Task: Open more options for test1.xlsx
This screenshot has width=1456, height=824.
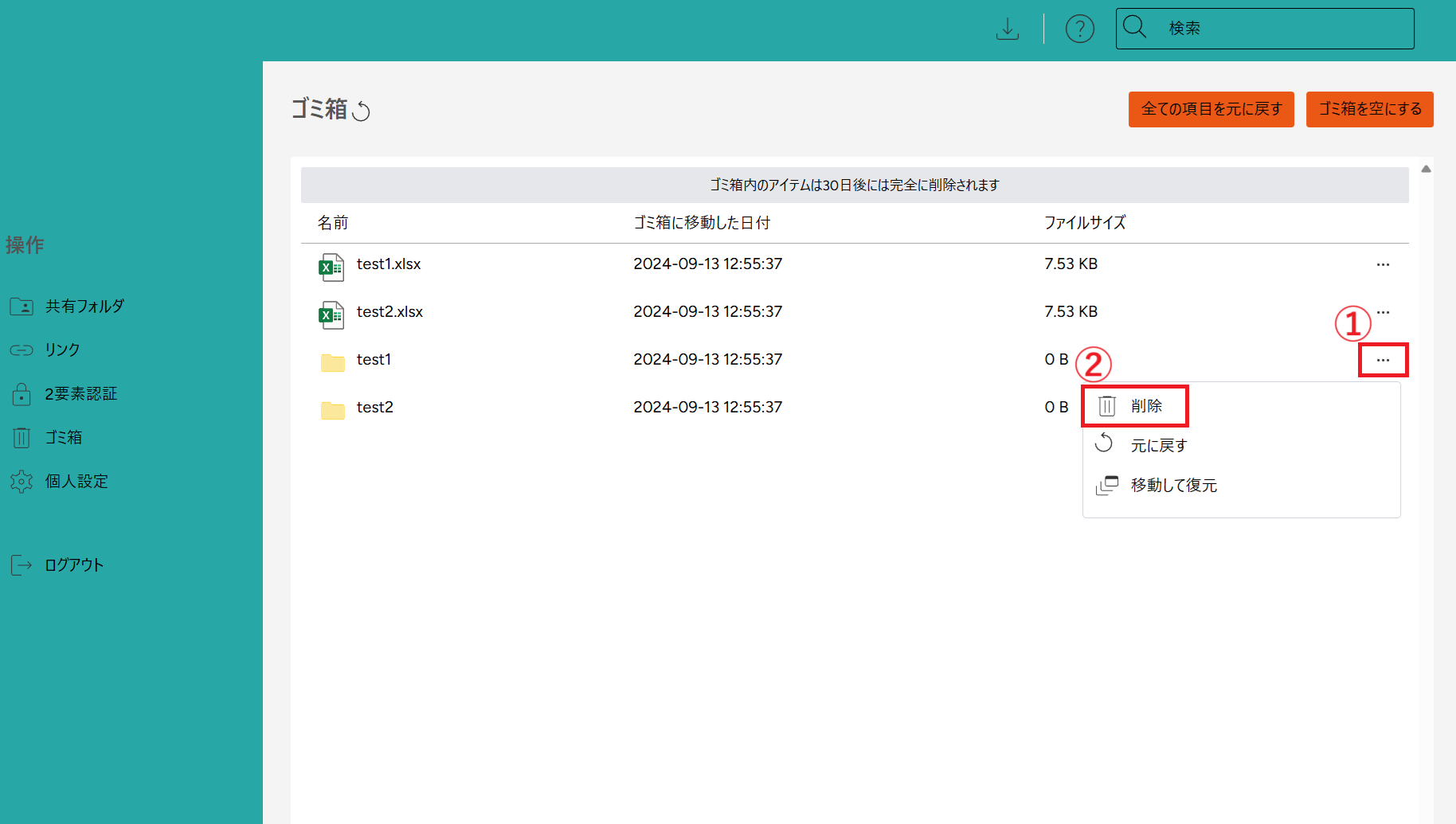Action: pyautogui.click(x=1383, y=264)
